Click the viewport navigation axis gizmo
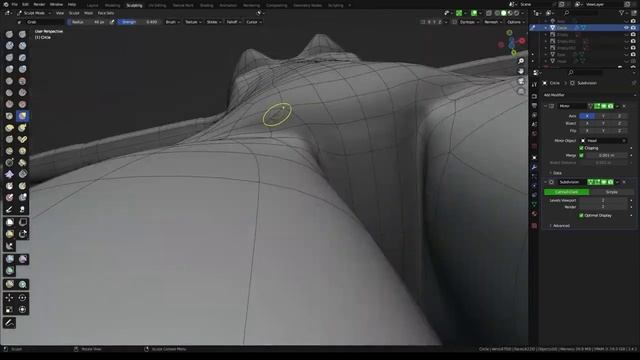The image size is (640, 360). tap(511, 42)
